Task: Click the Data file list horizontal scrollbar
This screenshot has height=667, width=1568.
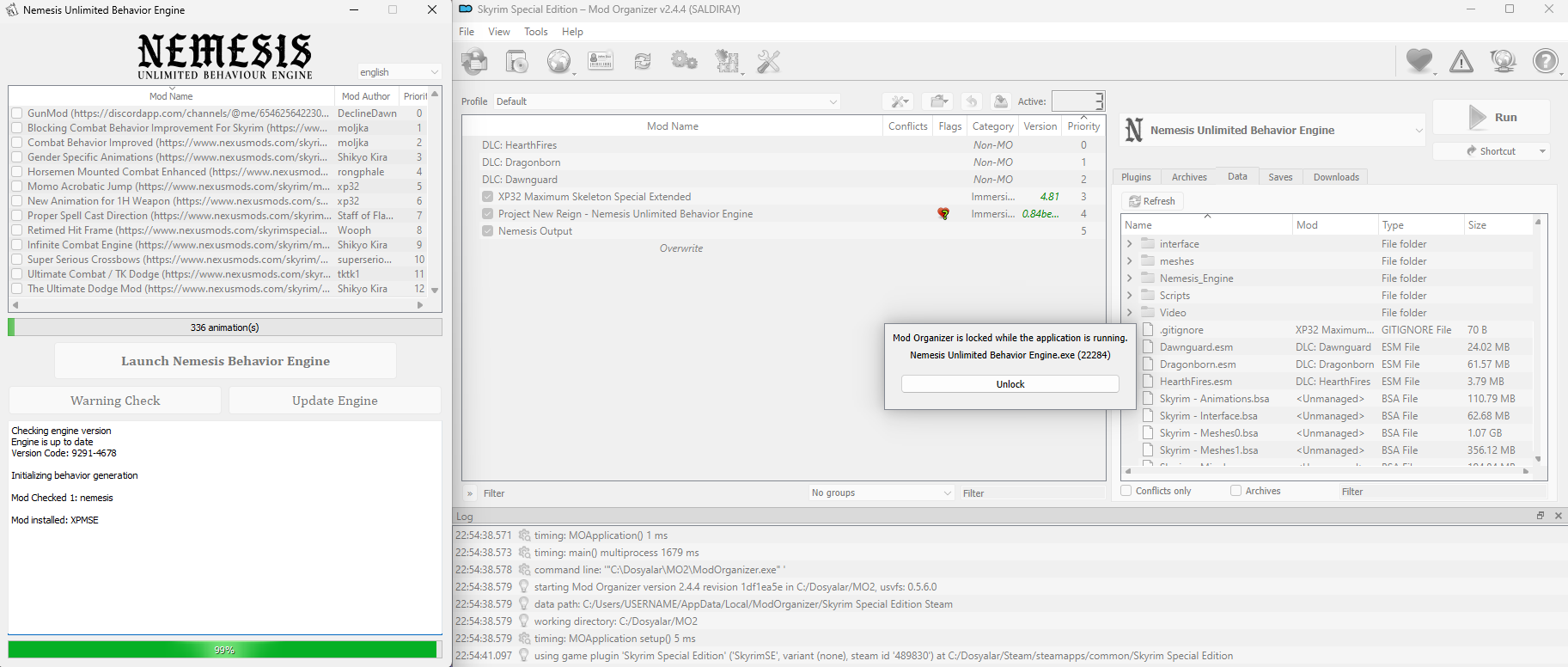Action: tap(1327, 471)
